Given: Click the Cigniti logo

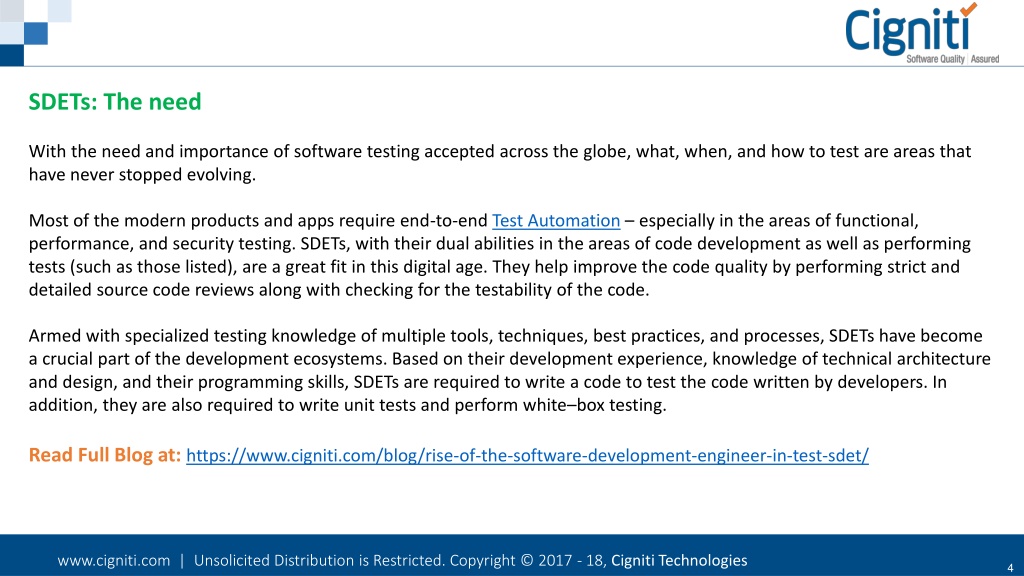Looking at the screenshot, I should click(922, 33).
